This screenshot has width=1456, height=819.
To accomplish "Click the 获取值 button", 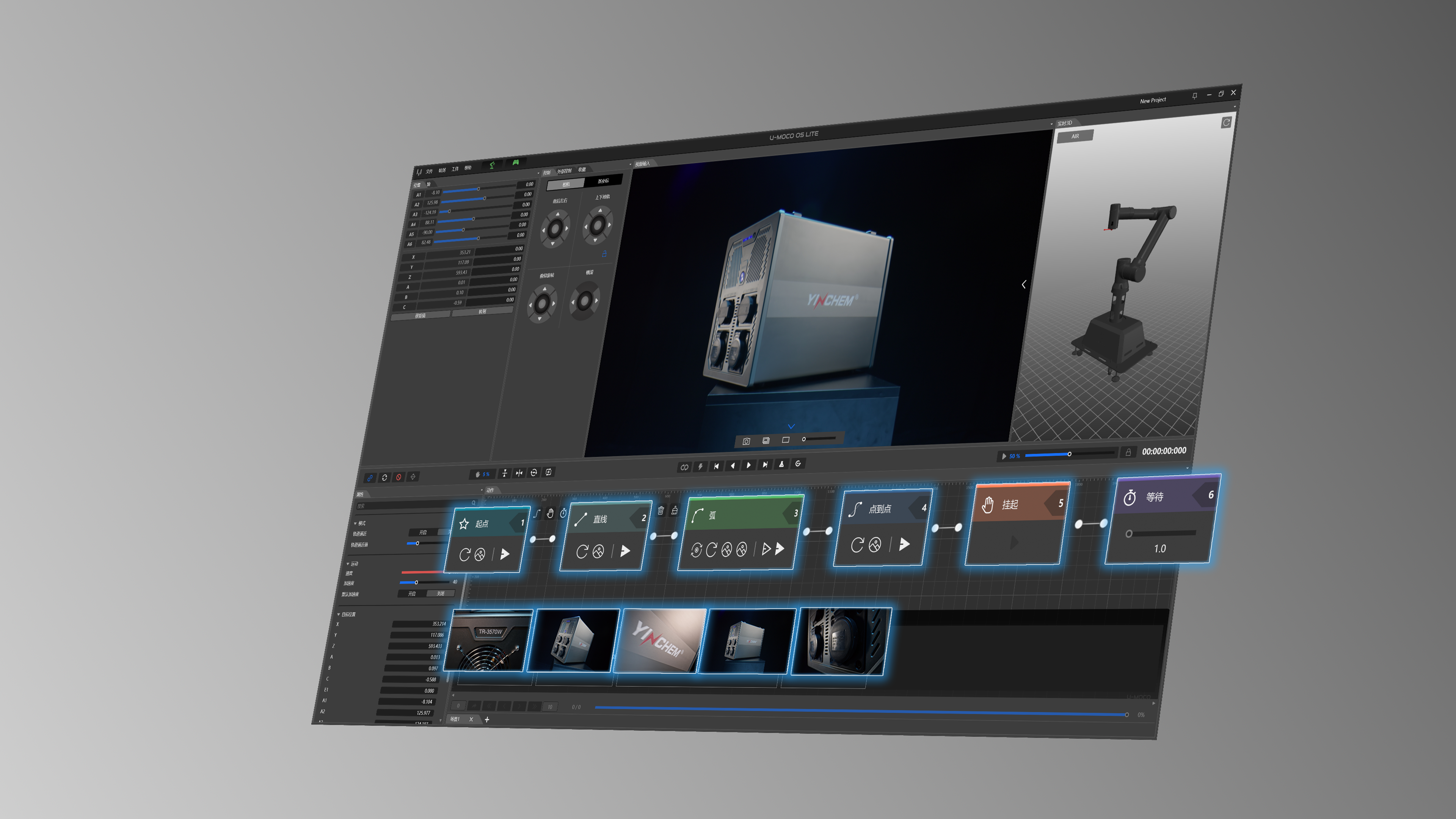I will tap(420, 315).
